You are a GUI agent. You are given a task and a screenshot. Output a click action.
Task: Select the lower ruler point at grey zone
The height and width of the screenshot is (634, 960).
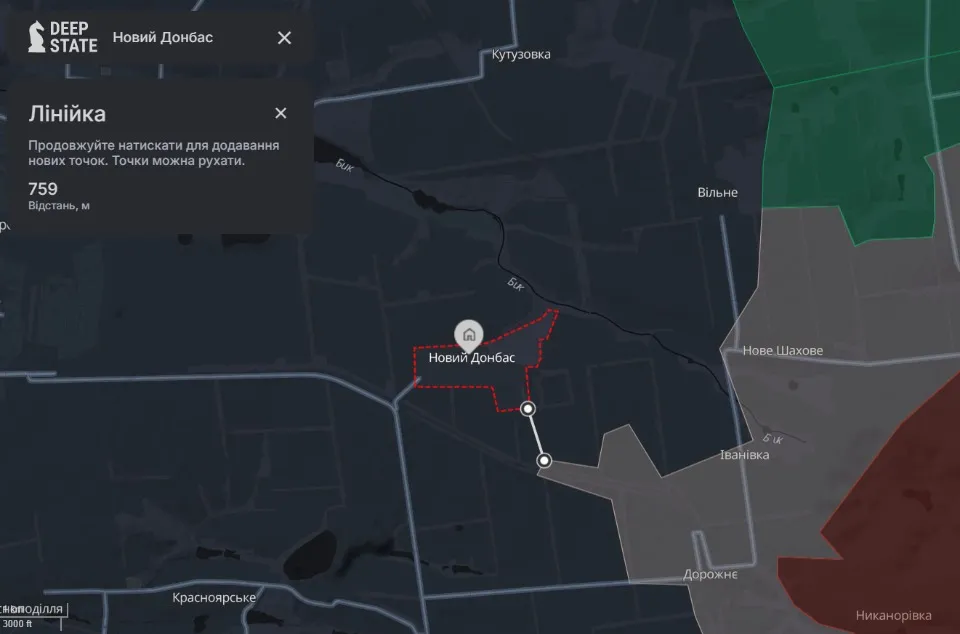544,460
